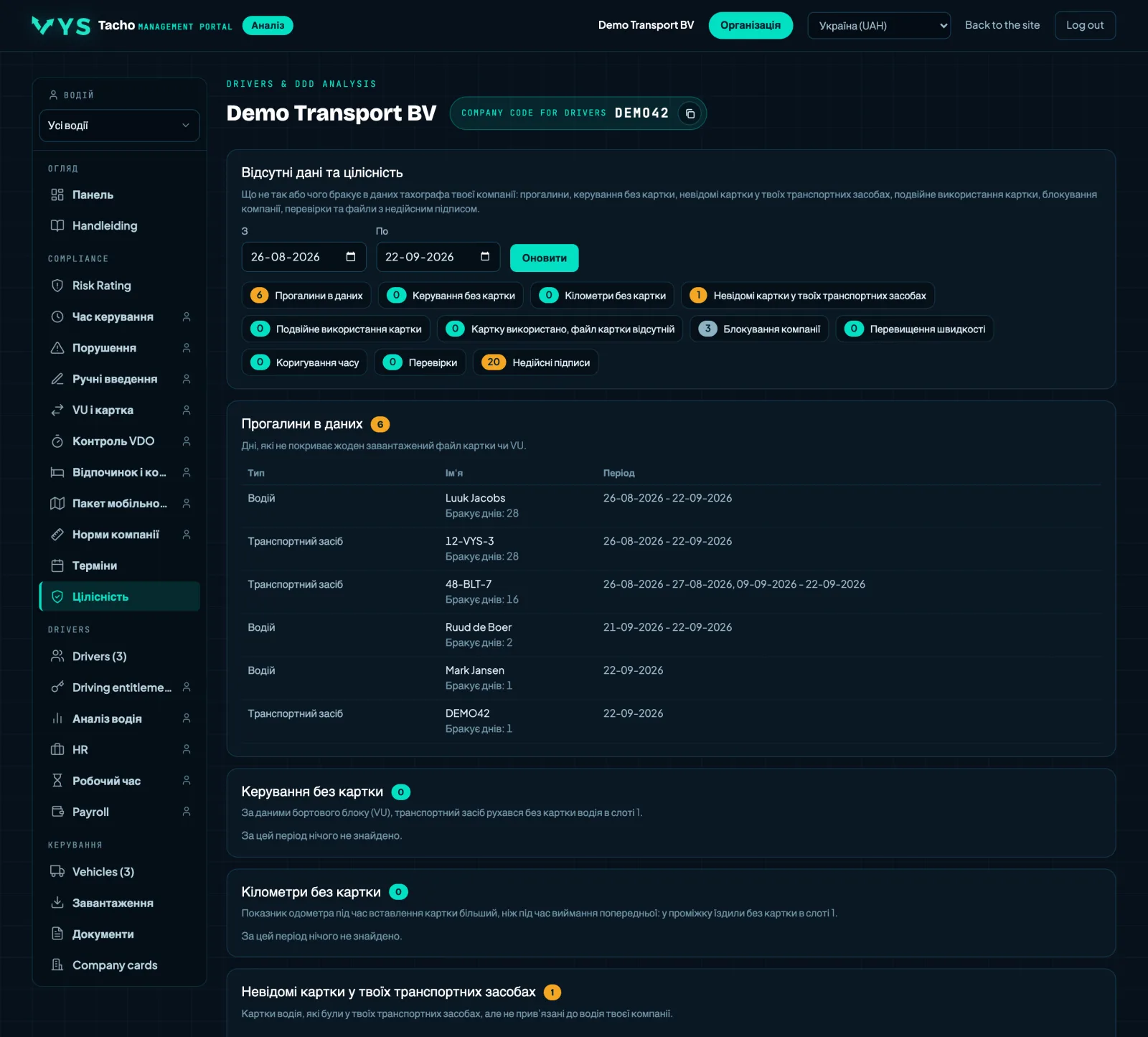Click the 48-BLT-7 vehicle entry
Screen dimensions: 1148x1037
point(469,584)
